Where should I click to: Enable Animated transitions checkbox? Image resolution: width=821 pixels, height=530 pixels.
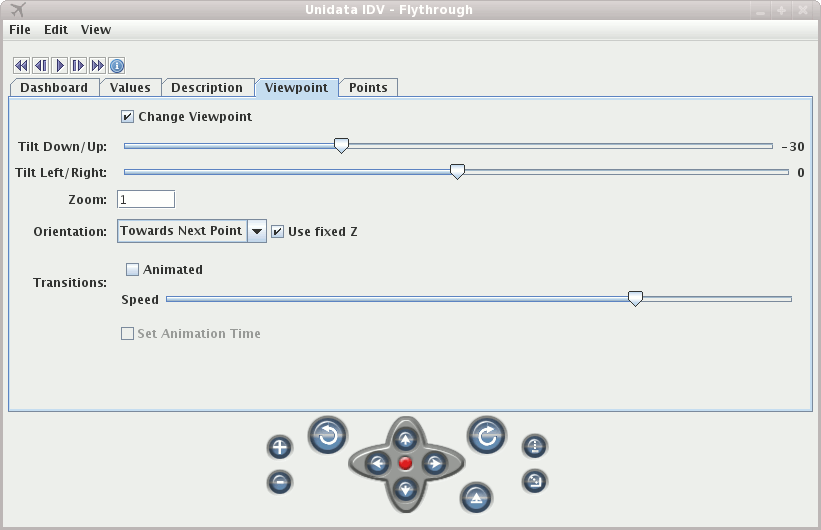pyautogui.click(x=132, y=270)
